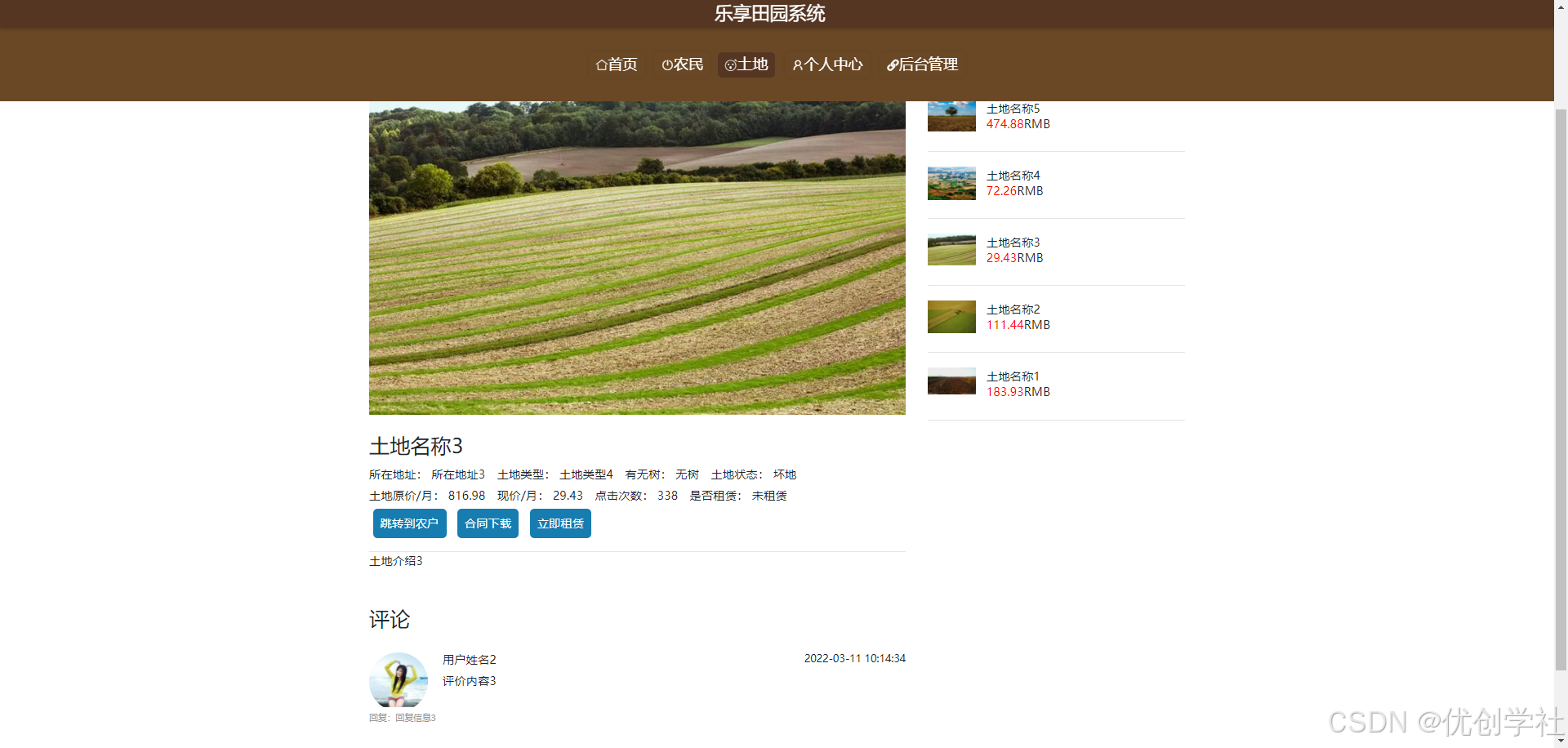Open the 土地名称4 listing link
This screenshot has width=1568, height=748.
[x=1013, y=176]
